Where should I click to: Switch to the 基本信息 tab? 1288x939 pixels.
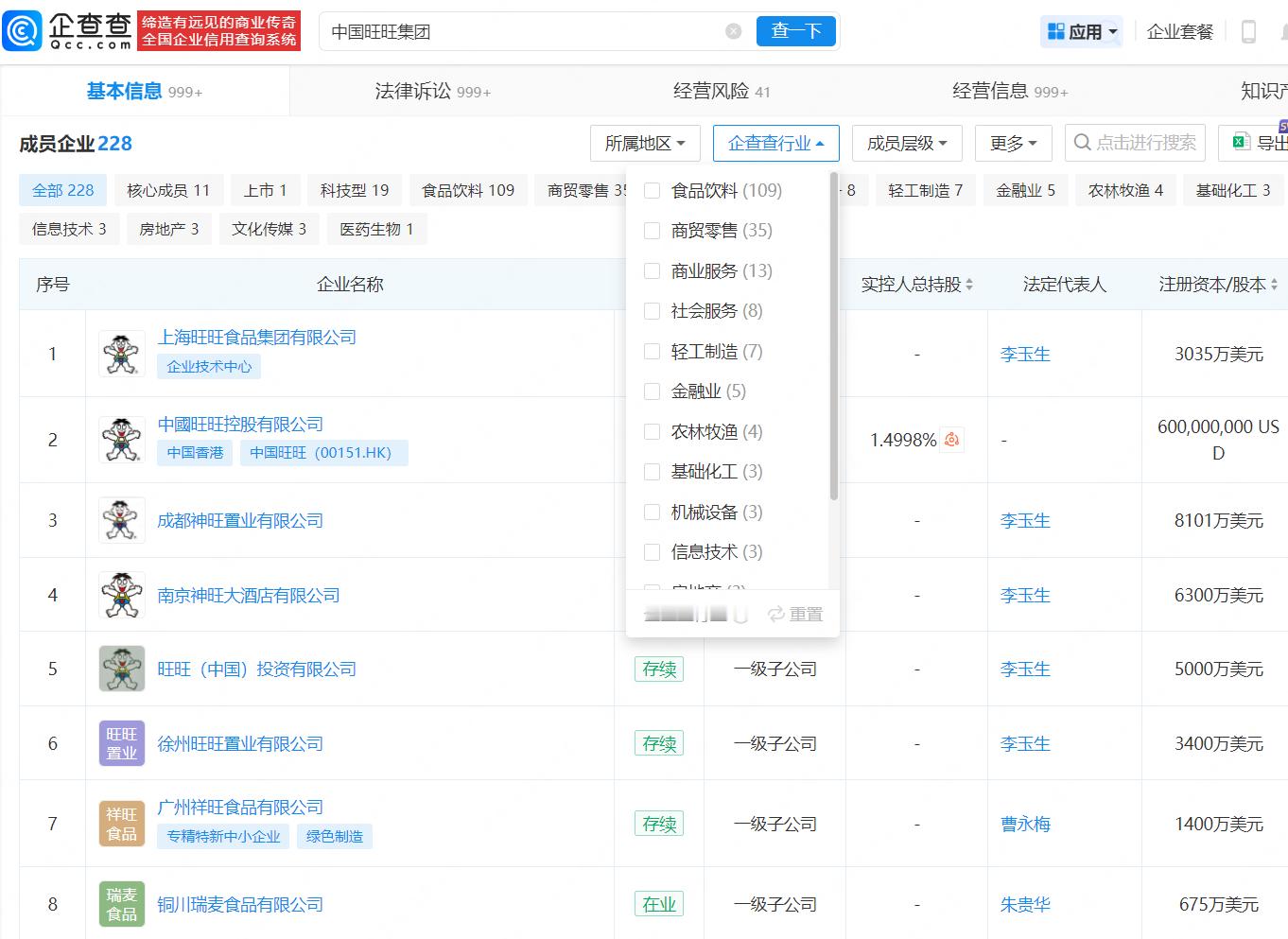(145, 91)
